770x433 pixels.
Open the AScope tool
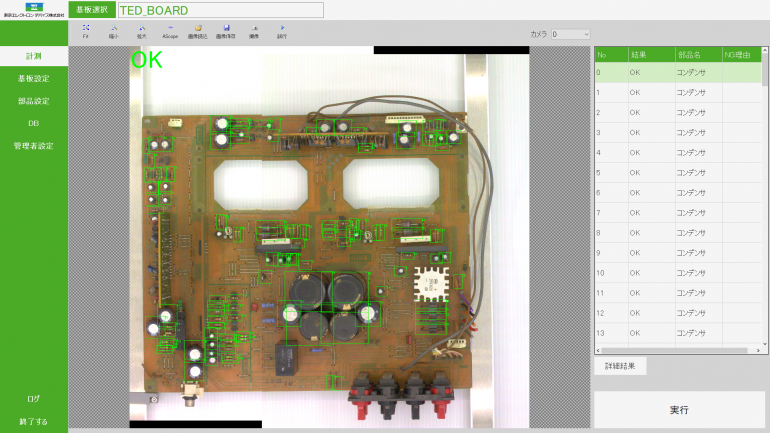coord(170,31)
